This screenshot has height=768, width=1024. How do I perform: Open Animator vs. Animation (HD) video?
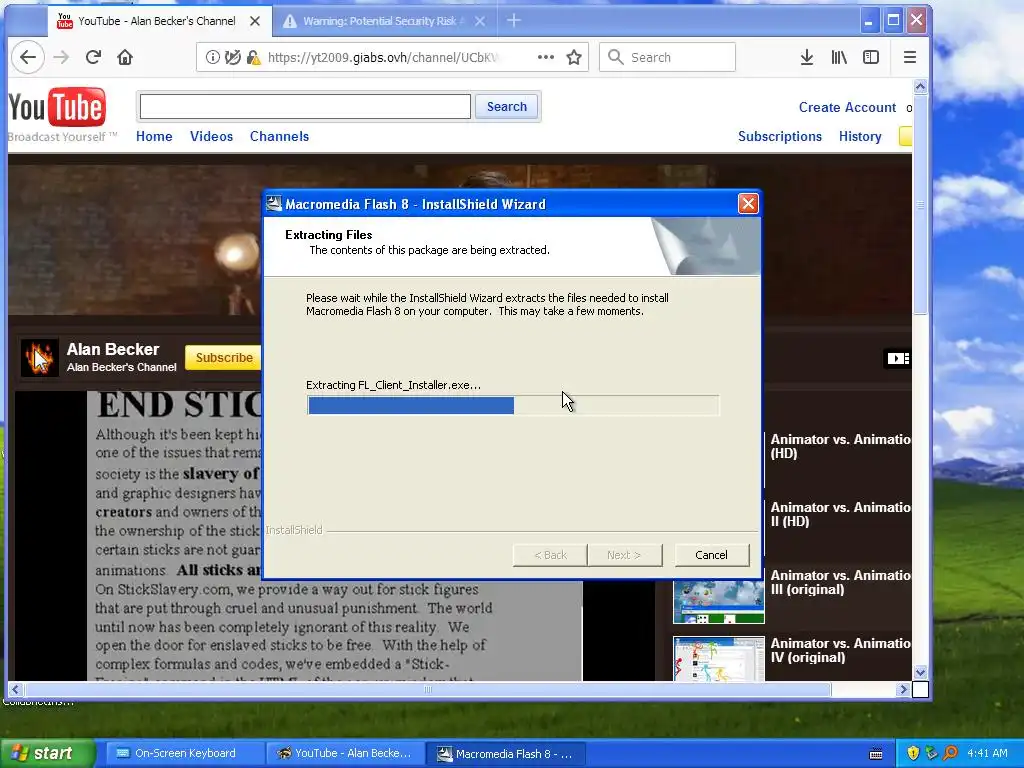[840, 446]
